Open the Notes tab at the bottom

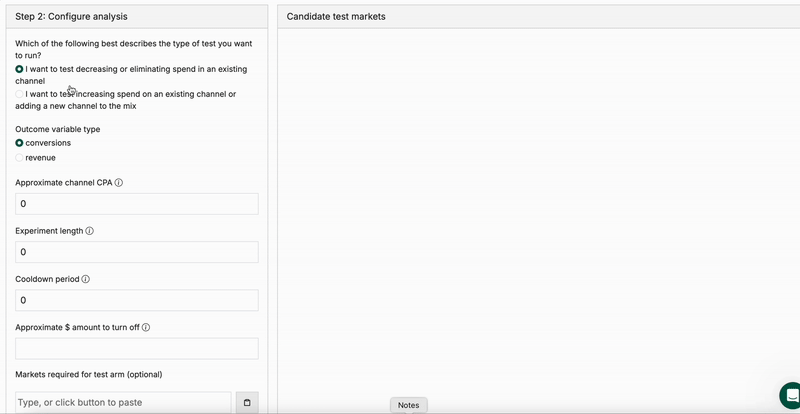[408, 405]
